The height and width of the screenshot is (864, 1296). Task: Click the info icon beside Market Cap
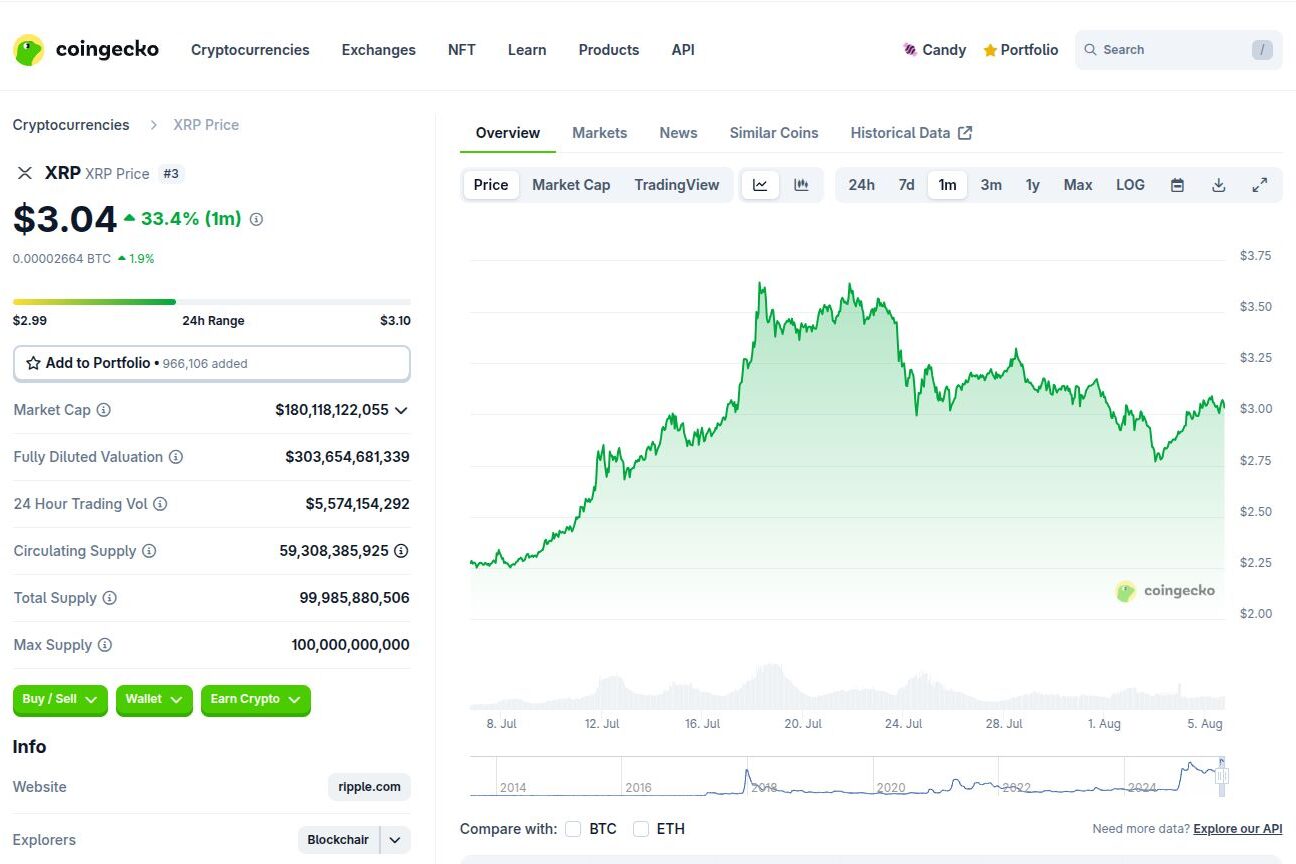coord(106,410)
